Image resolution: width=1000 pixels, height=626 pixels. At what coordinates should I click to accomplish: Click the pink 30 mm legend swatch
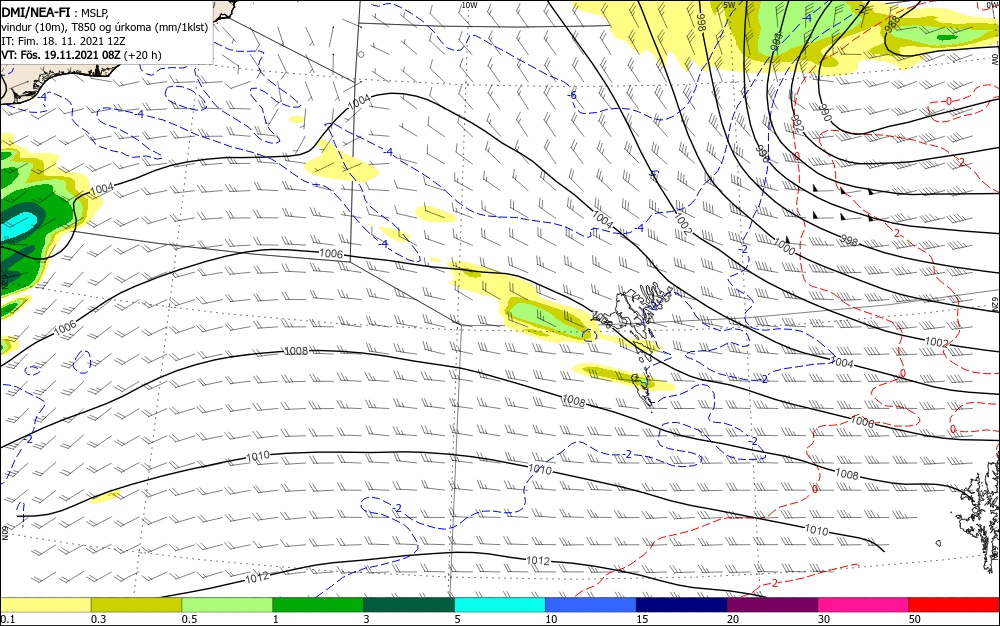pos(864,605)
